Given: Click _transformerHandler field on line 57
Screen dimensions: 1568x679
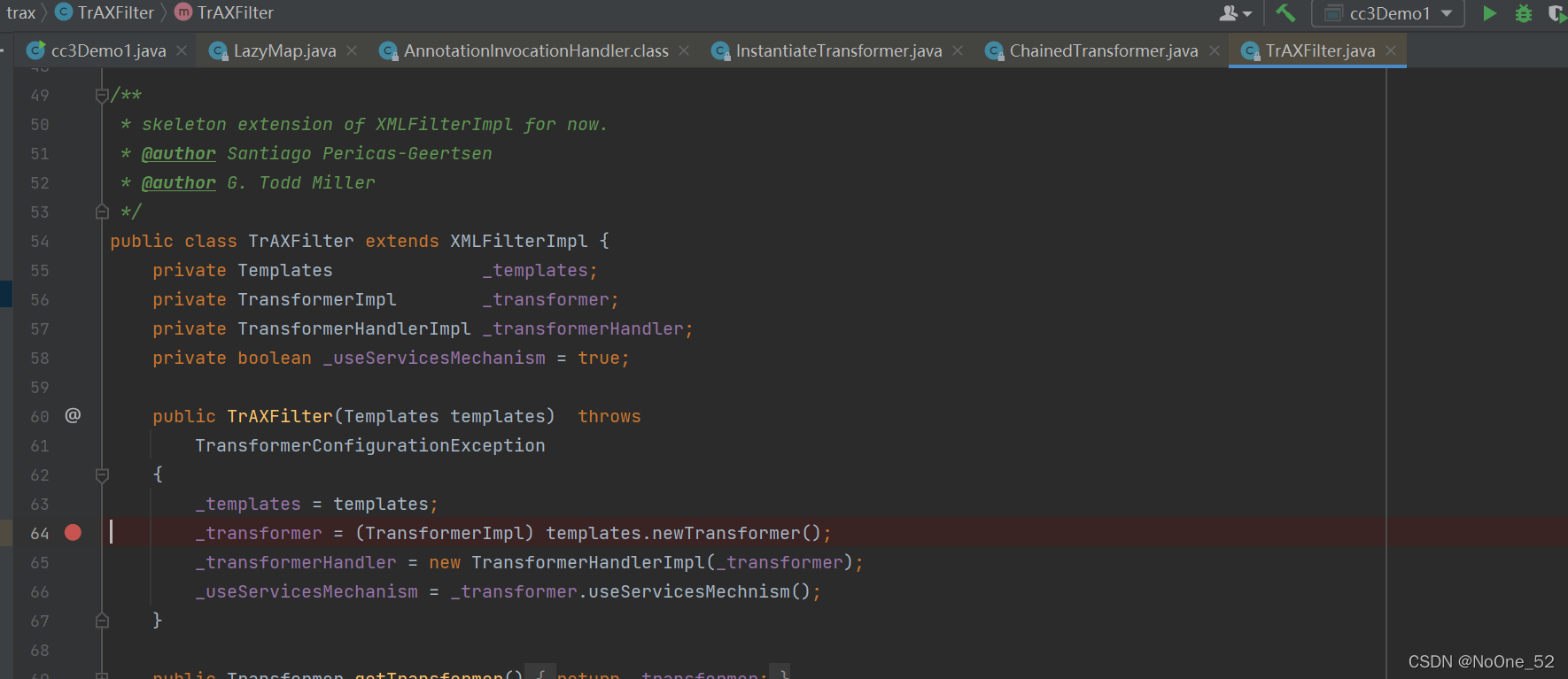Looking at the screenshot, I should click(x=583, y=328).
